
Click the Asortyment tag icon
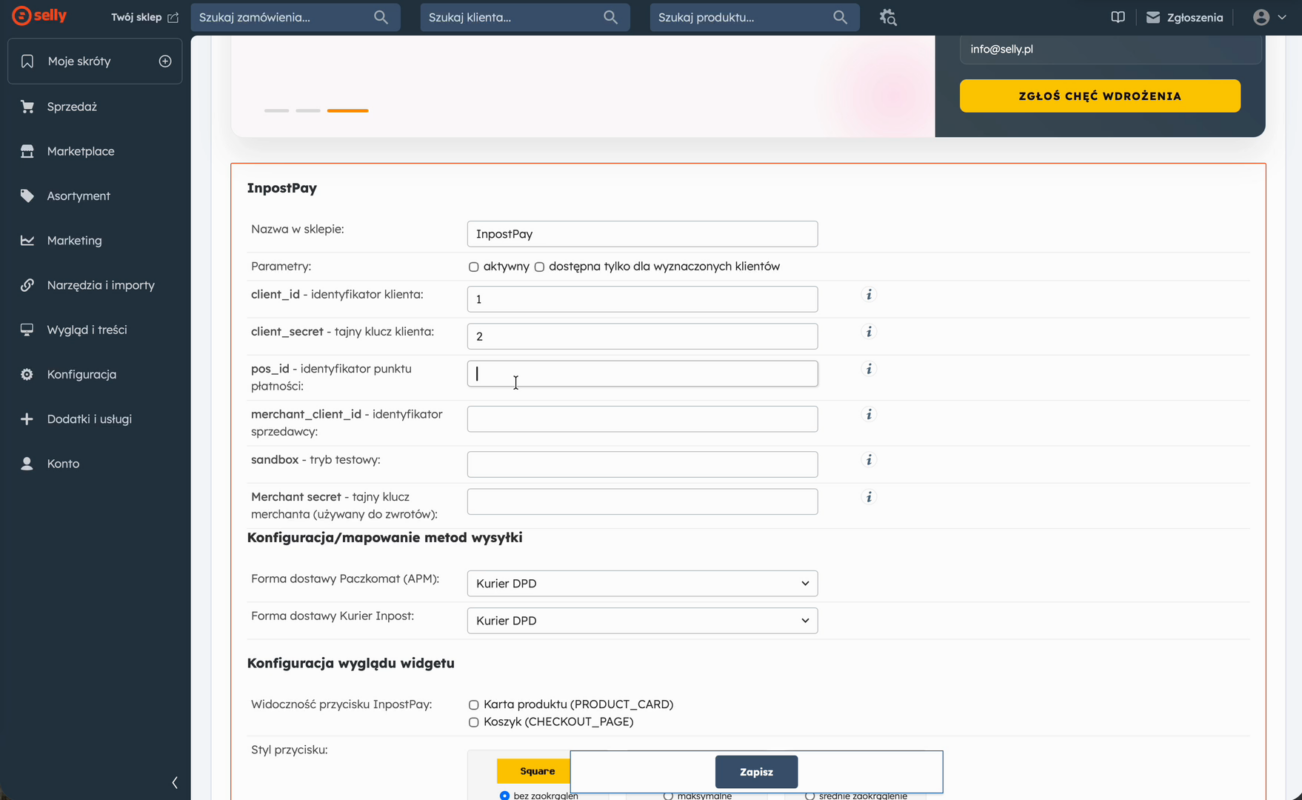point(27,196)
